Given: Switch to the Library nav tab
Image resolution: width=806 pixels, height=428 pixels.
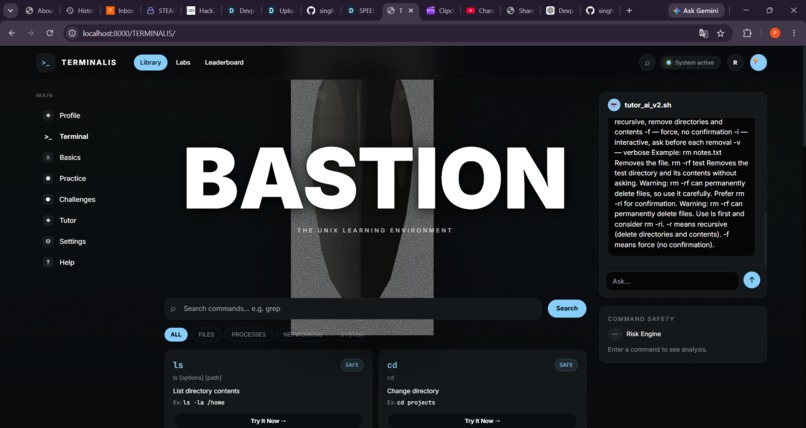Looking at the screenshot, I should coord(150,63).
